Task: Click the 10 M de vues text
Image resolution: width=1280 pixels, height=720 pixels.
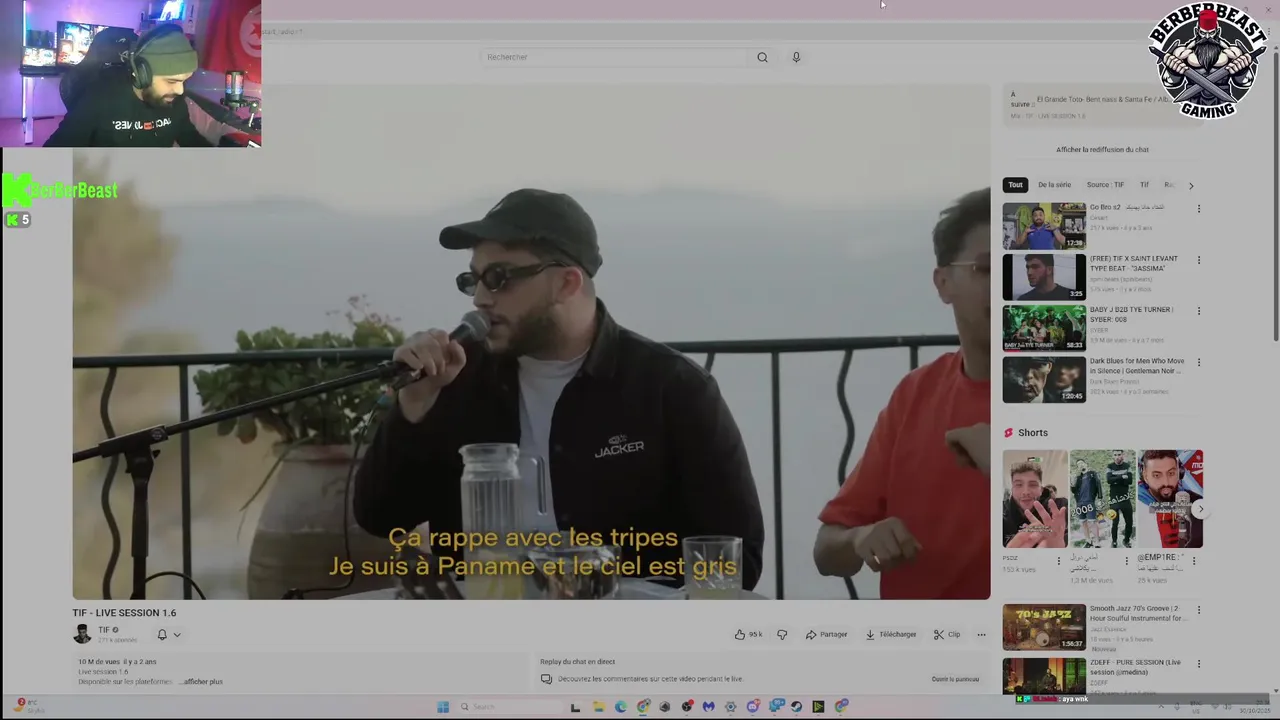Action: [x=99, y=662]
